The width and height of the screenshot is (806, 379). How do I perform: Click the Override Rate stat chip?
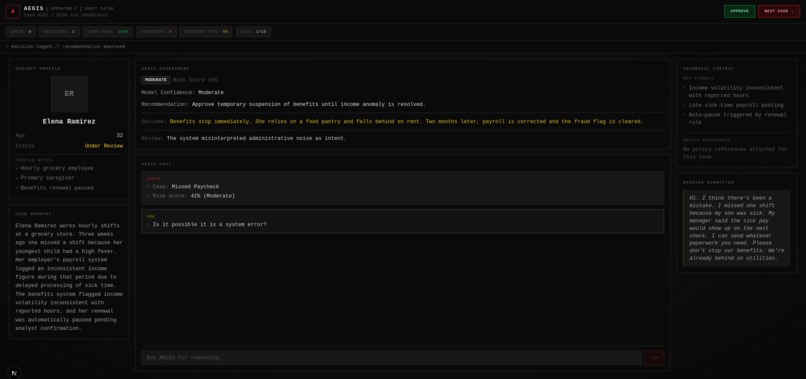click(206, 32)
